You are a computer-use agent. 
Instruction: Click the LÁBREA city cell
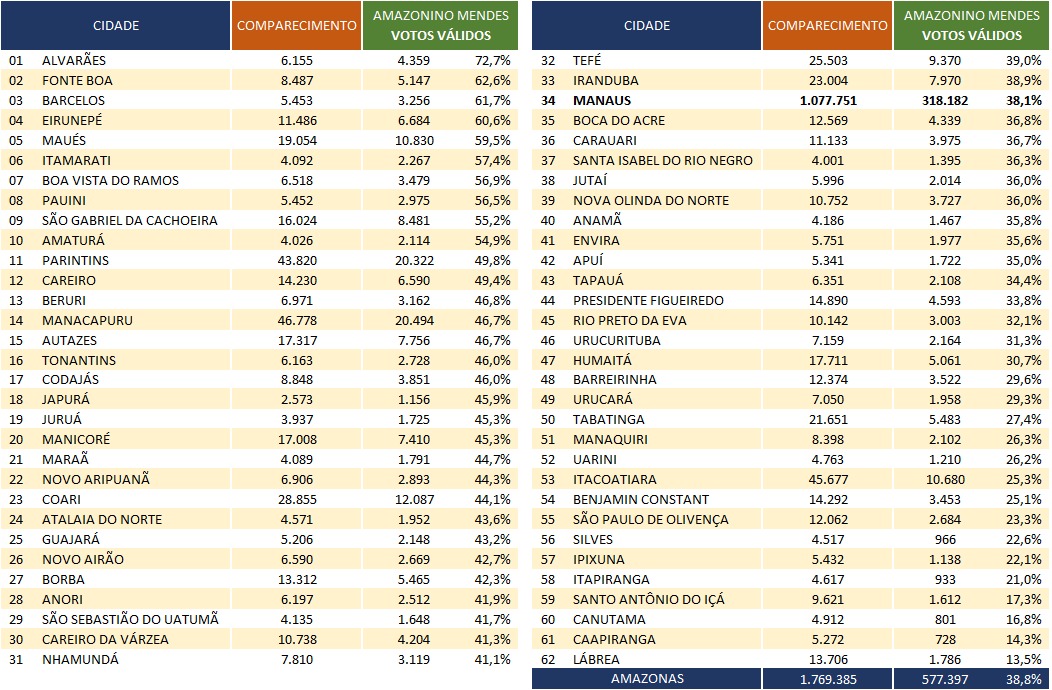(596, 659)
